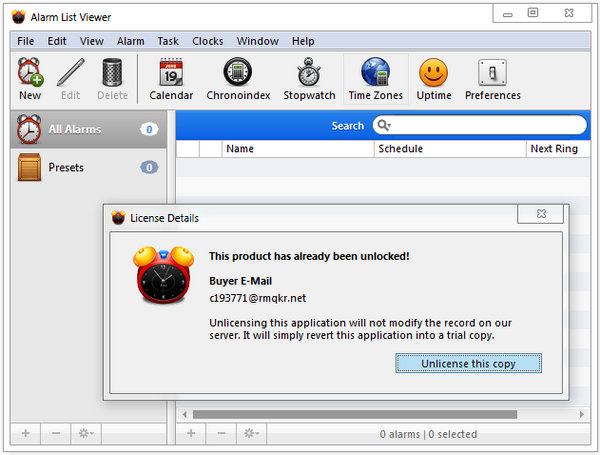Open the Chronoindex tool

coord(237,79)
